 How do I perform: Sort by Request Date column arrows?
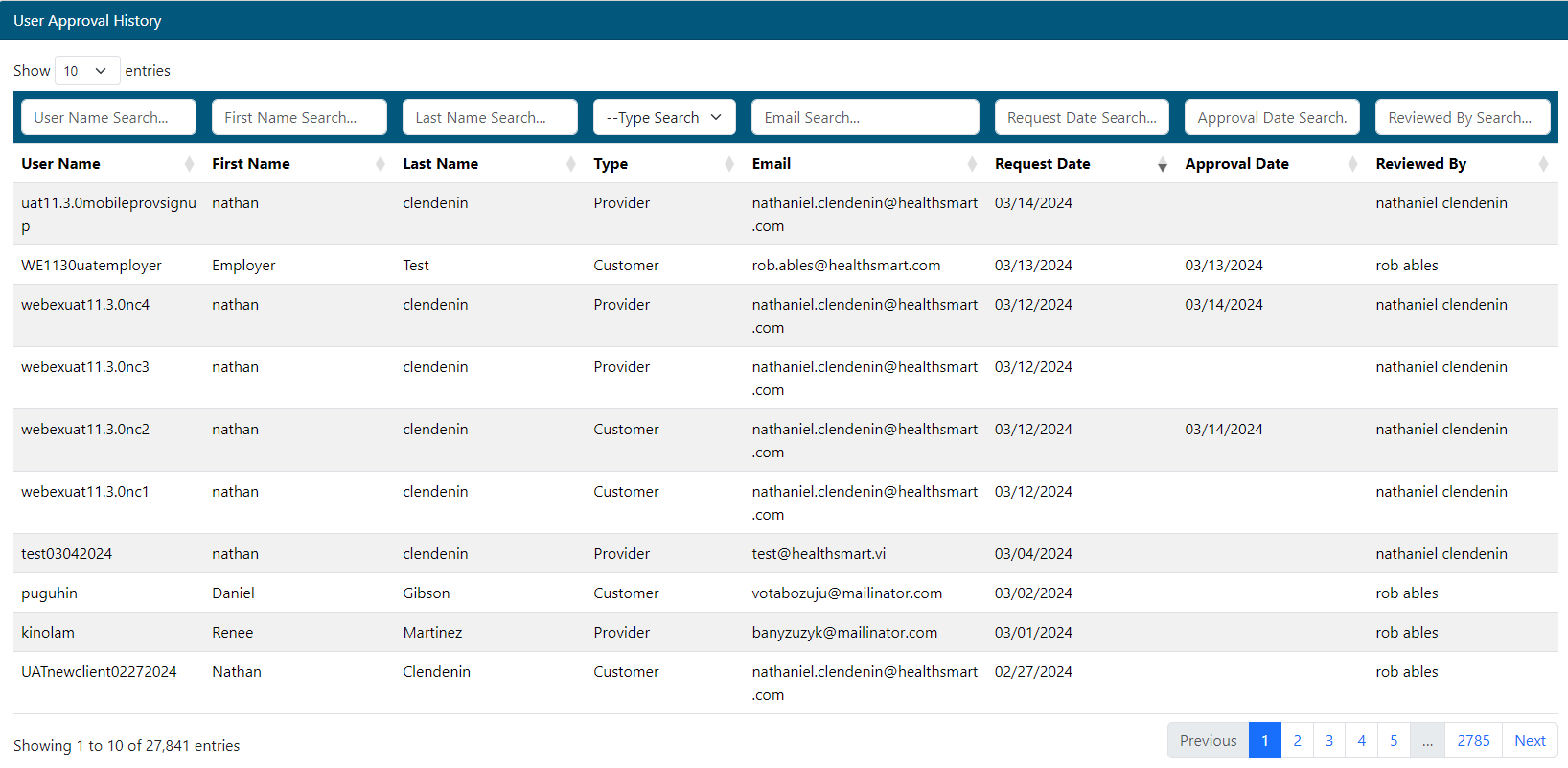pos(1162,165)
